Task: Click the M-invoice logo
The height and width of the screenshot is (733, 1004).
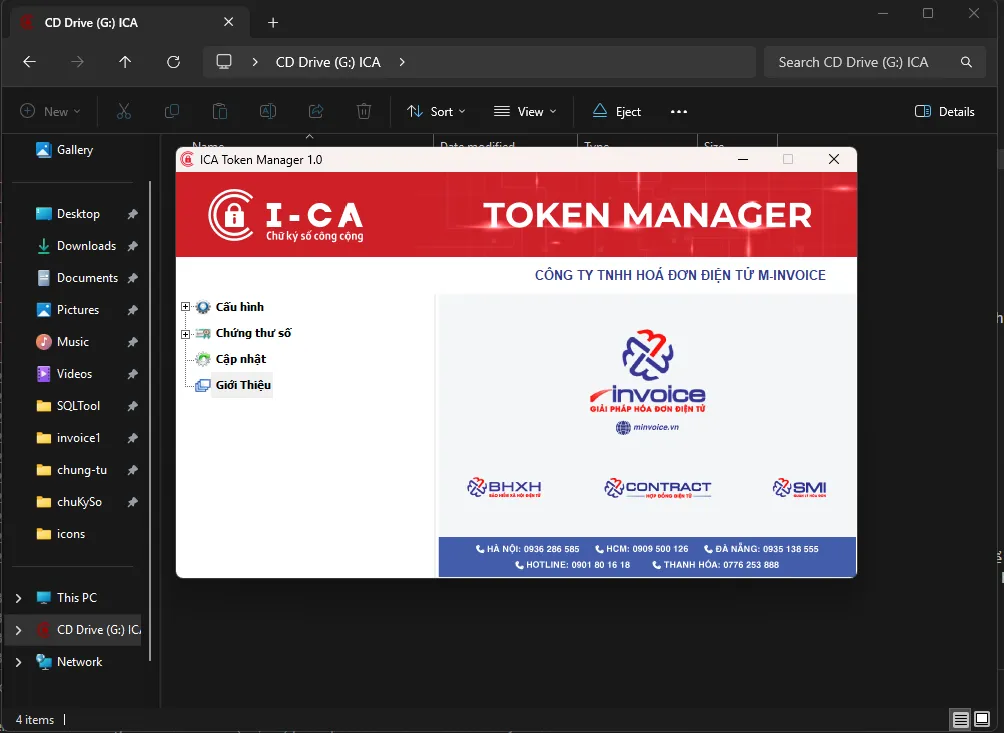Action: point(648,371)
